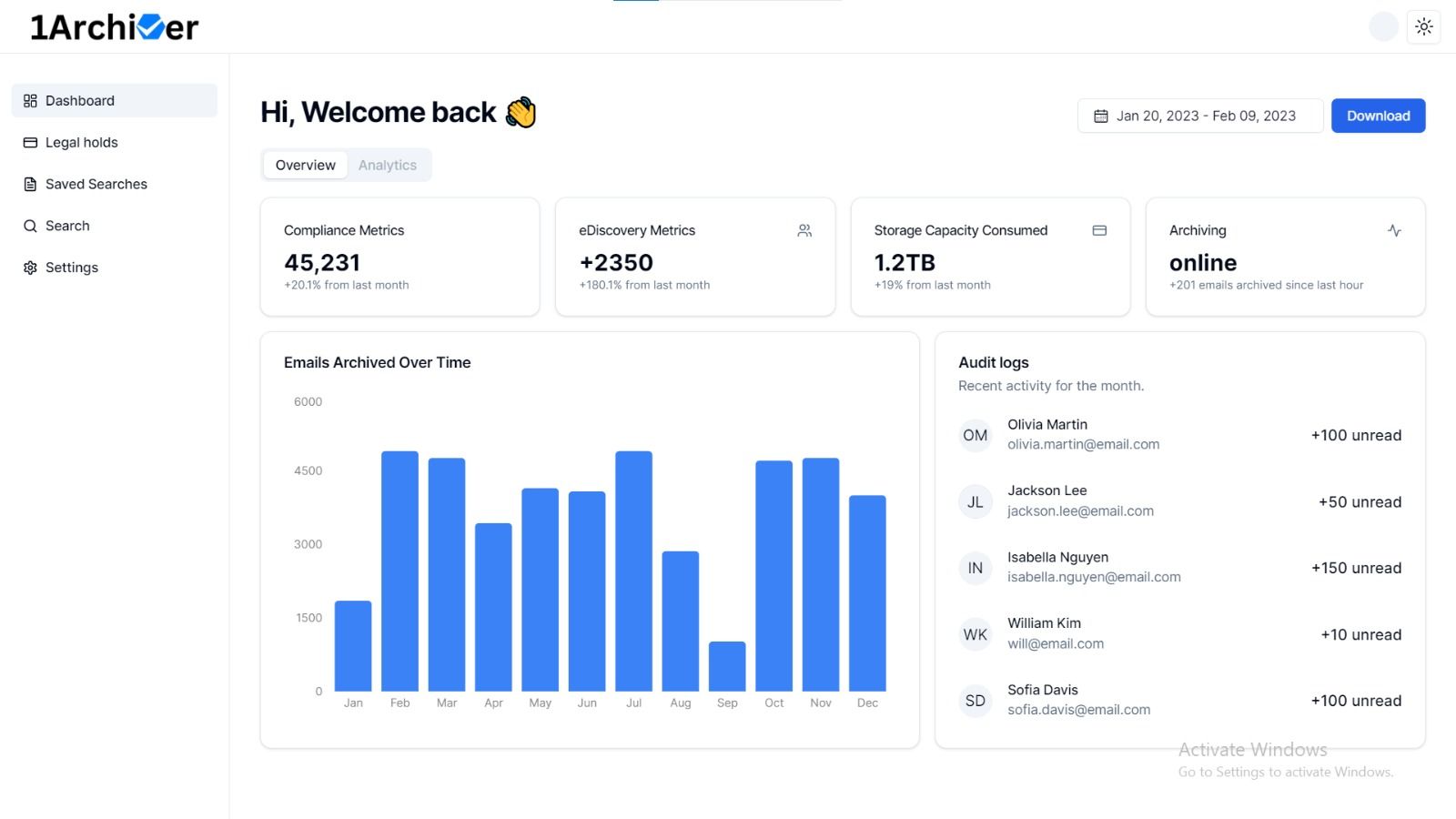Click the IN avatar for Isabella Nguyen
Screen dimensions: 1456x819
976,568
